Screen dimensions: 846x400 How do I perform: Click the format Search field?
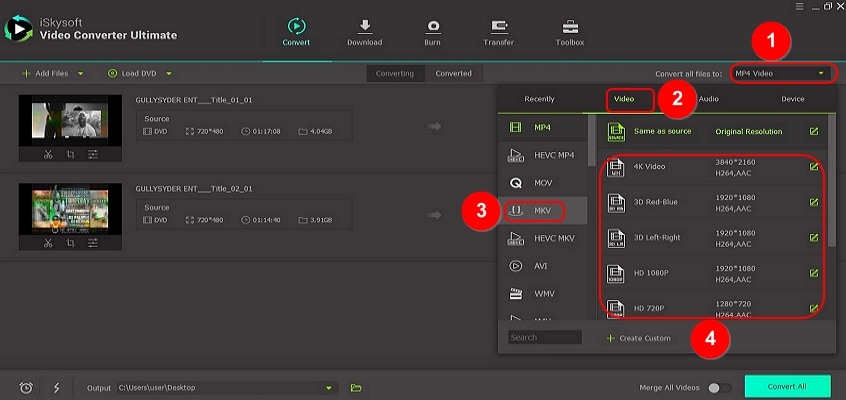click(x=544, y=337)
